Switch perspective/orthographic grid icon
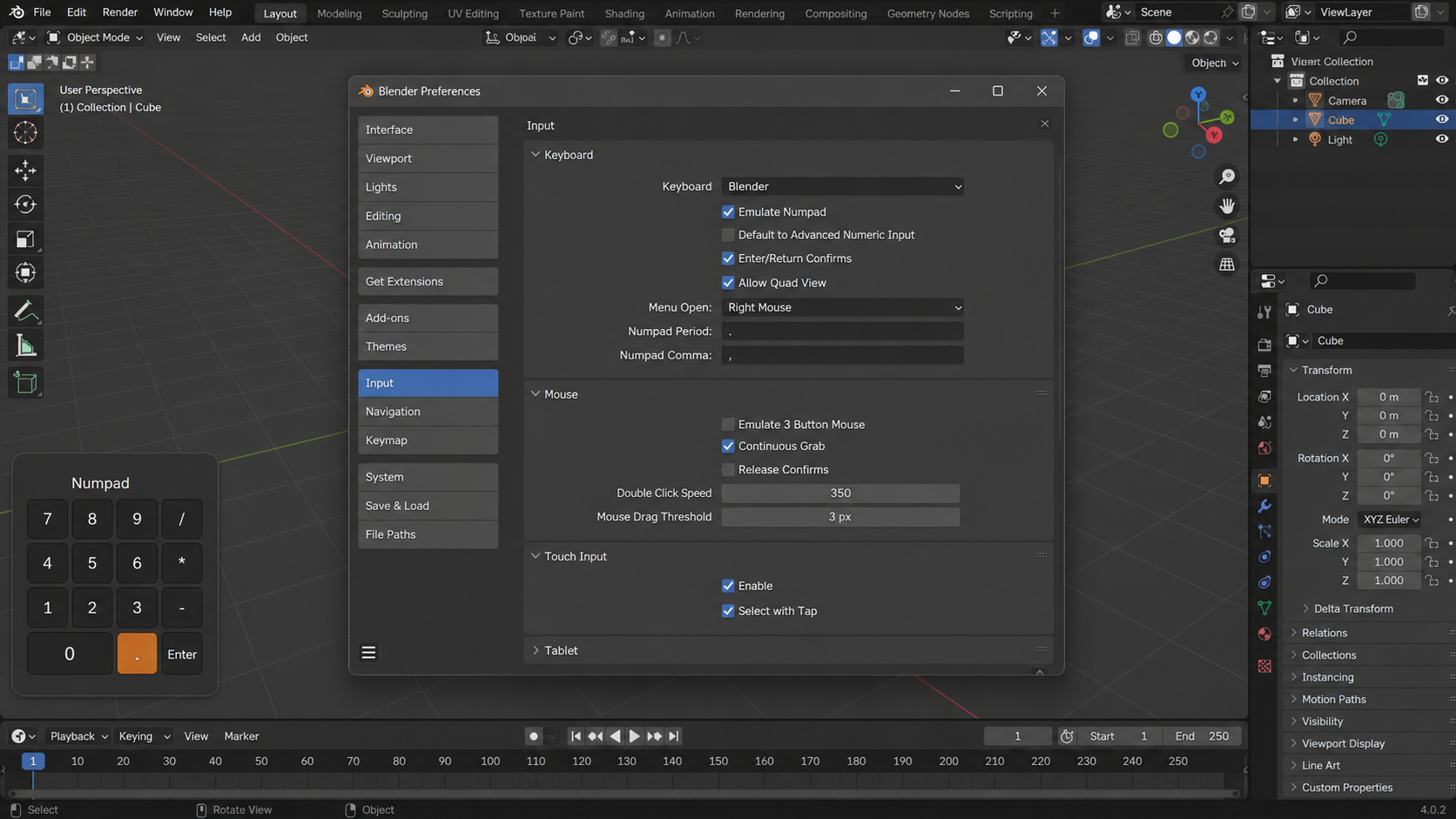 [1227, 265]
